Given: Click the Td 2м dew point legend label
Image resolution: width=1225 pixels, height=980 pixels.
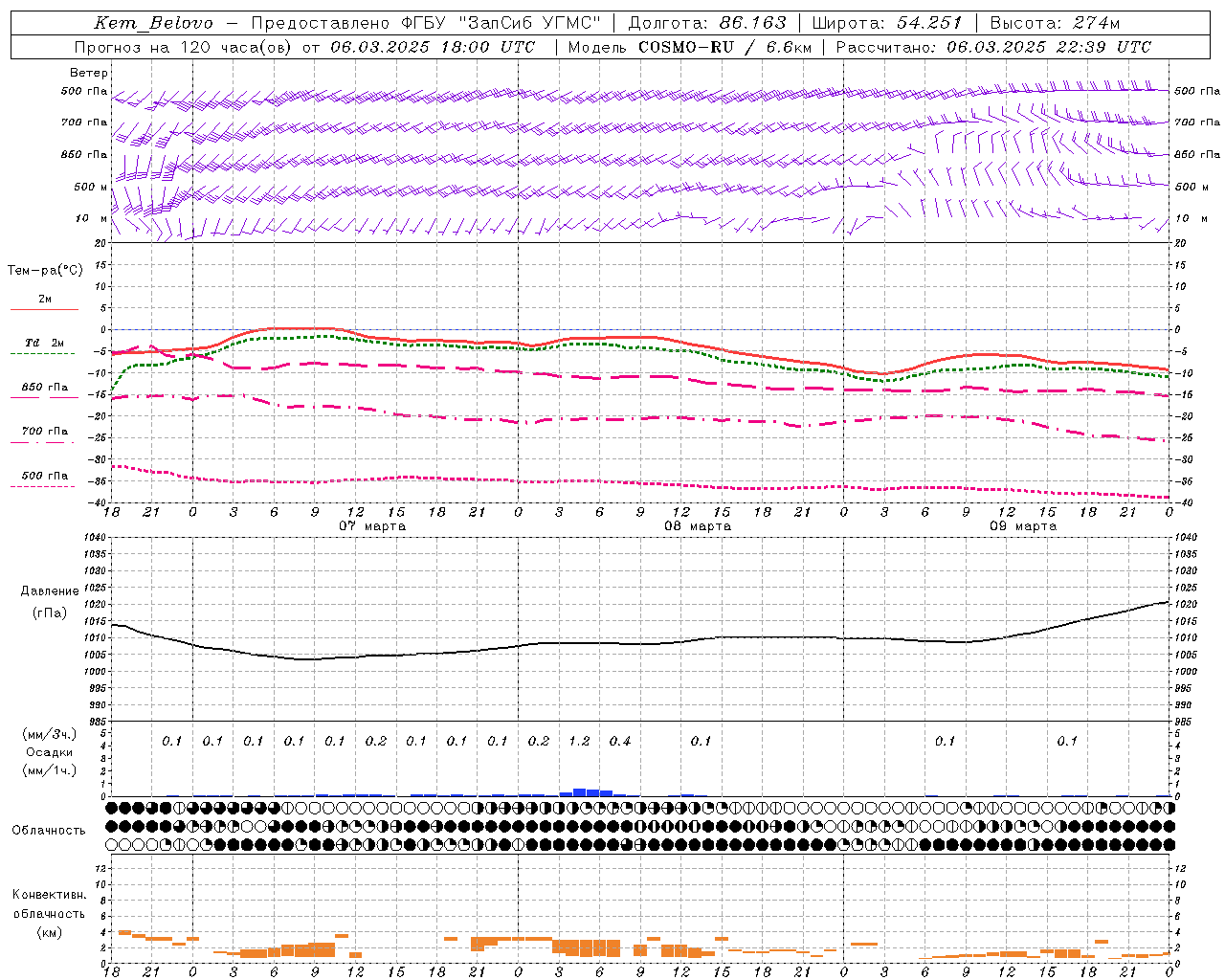Looking at the screenshot, I should tap(45, 343).
